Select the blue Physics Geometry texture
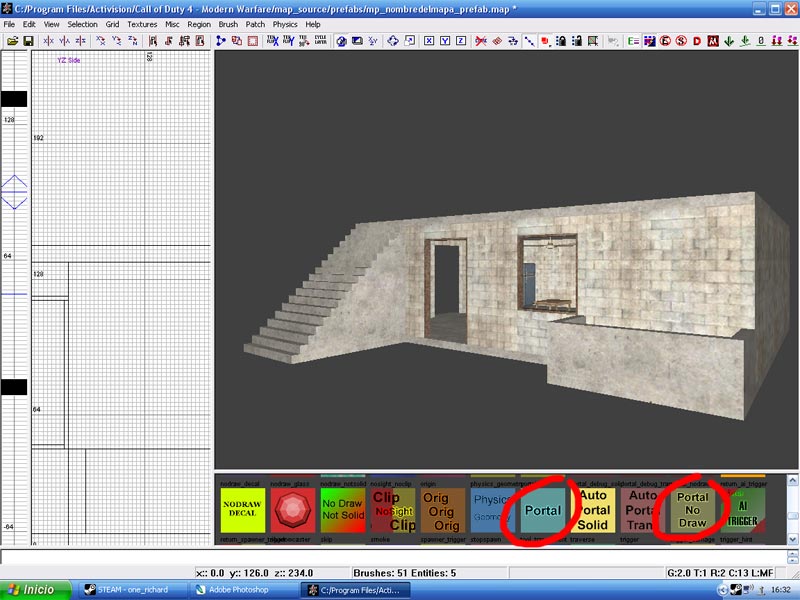800x600 pixels. tap(492, 510)
